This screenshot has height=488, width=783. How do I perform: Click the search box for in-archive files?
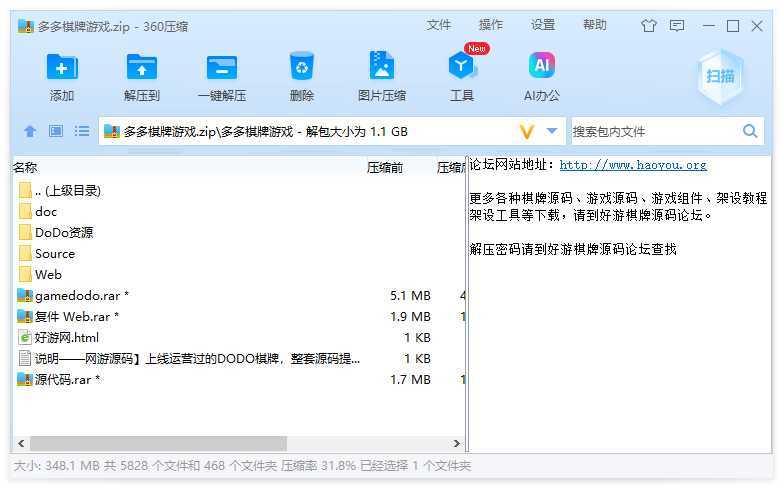654,131
